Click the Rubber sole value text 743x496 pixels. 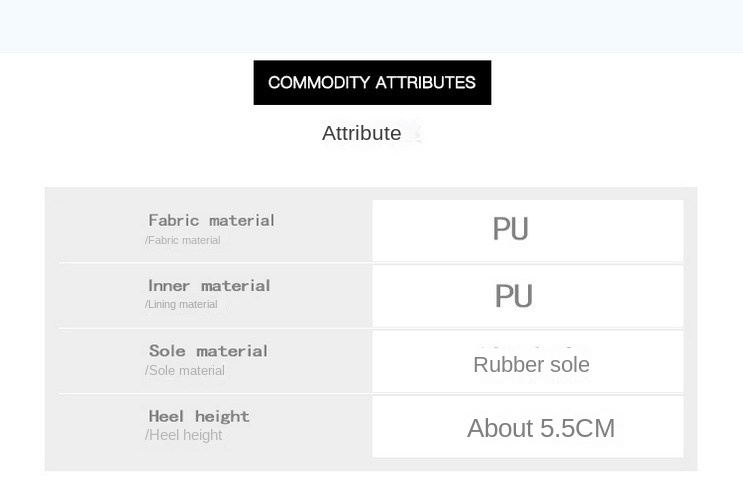[531, 364]
